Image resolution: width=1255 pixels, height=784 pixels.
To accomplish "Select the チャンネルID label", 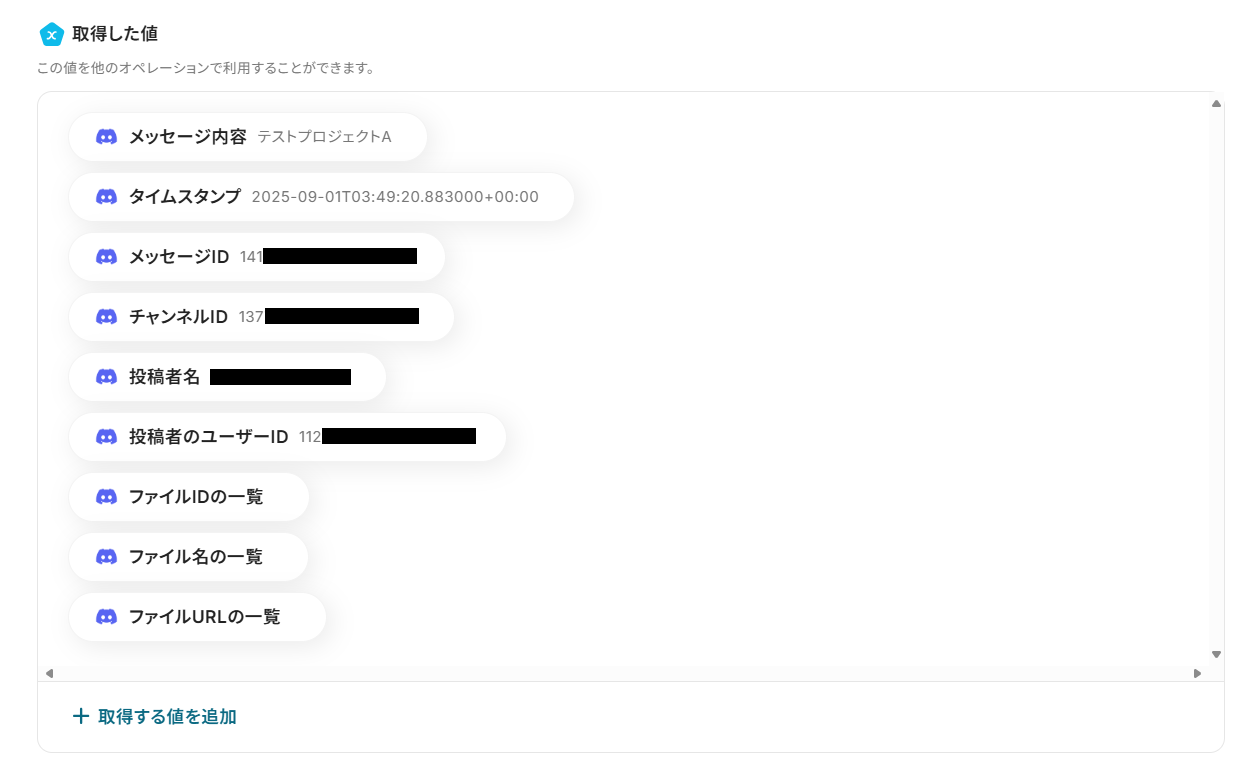I will (x=178, y=317).
